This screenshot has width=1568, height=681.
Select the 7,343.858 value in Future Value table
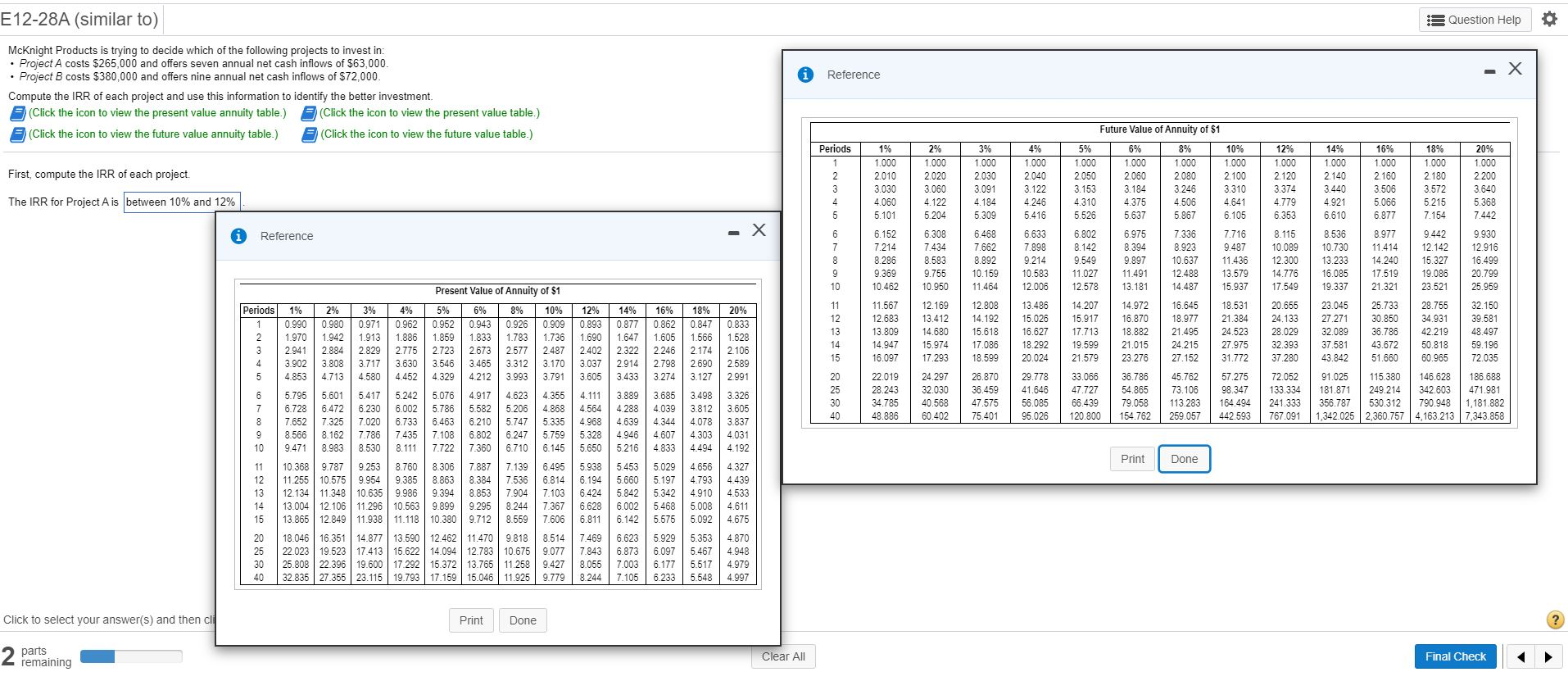pos(1484,416)
